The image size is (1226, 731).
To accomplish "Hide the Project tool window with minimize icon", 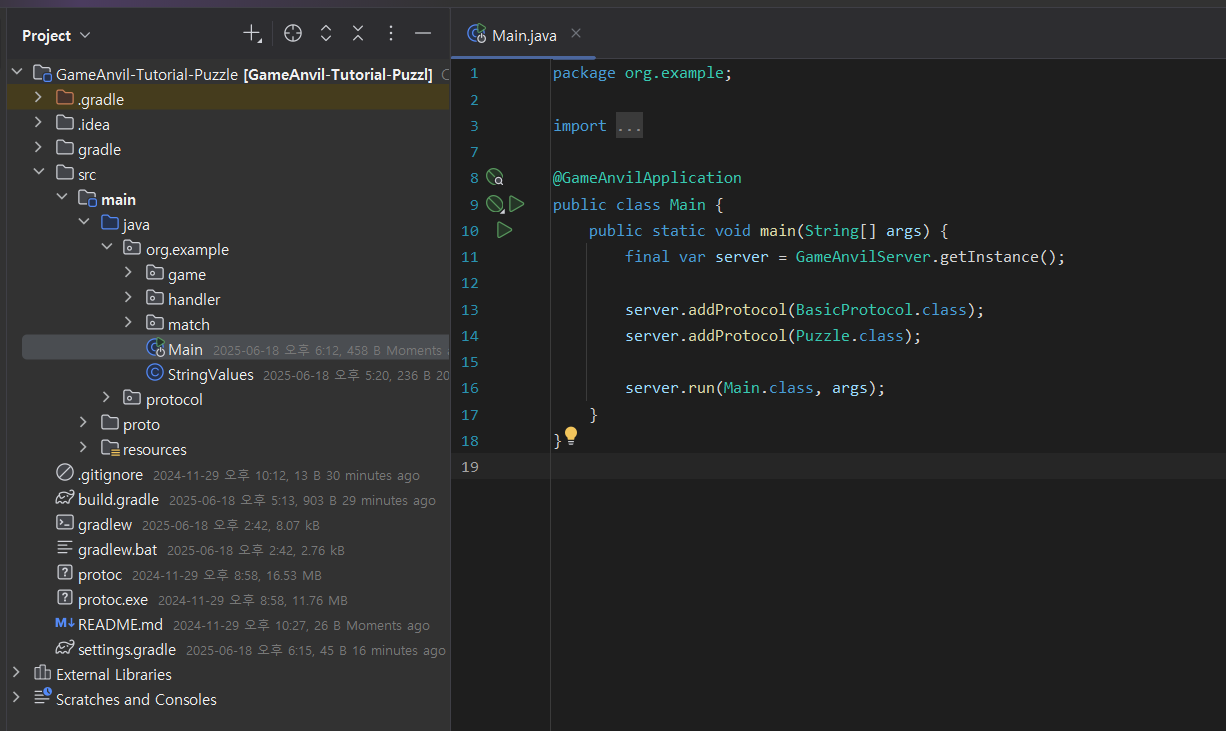I will [423, 34].
